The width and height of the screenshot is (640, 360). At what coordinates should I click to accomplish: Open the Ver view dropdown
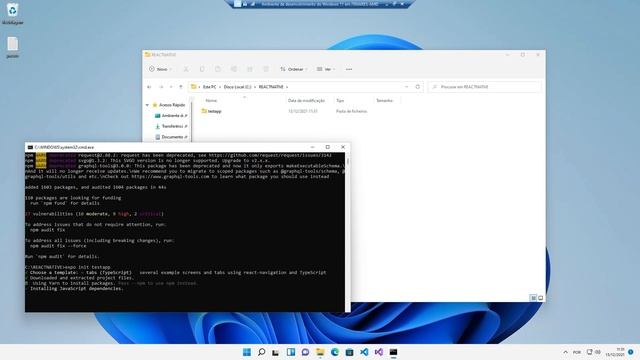[x=326, y=69]
